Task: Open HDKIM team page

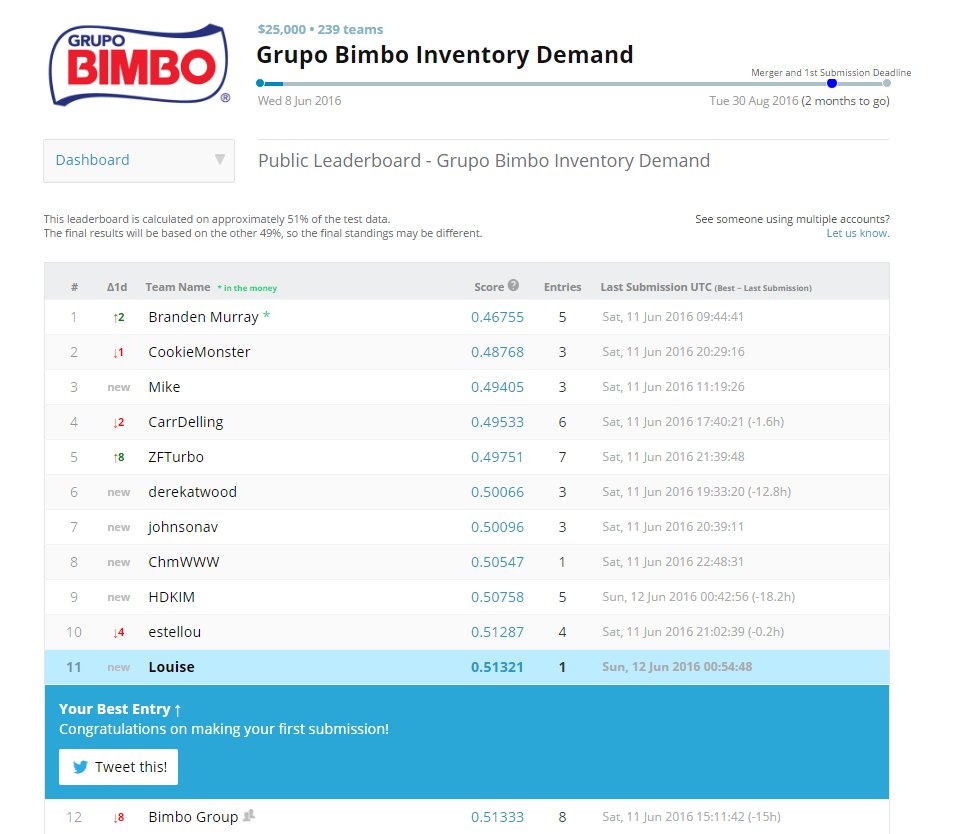Action: [x=171, y=597]
